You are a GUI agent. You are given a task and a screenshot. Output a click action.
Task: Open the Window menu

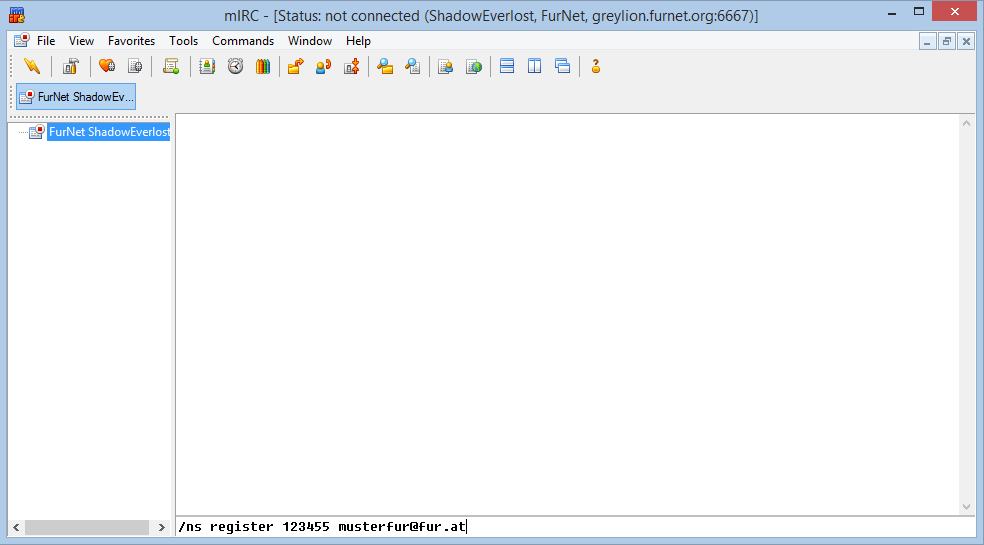coord(309,41)
